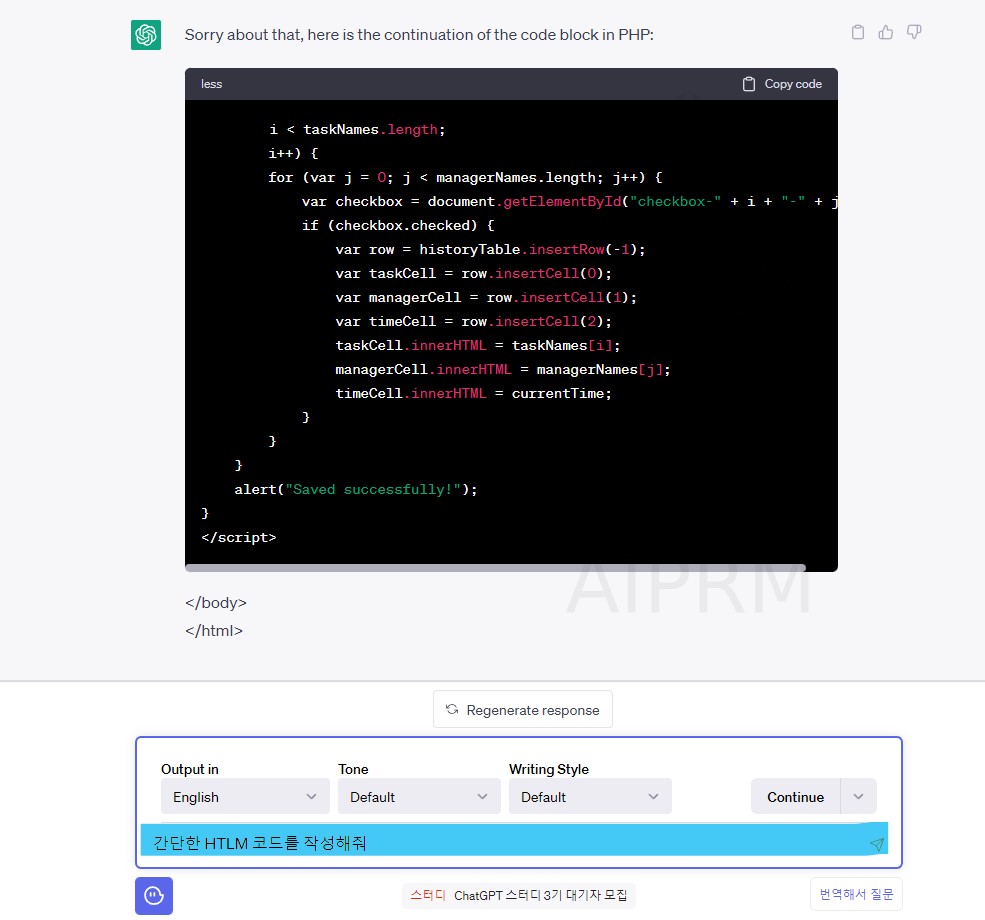Image resolution: width=985 pixels, height=920 pixels.
Task: Click the code block horizontal scrollbar
Action: click(x=495, y=568)
